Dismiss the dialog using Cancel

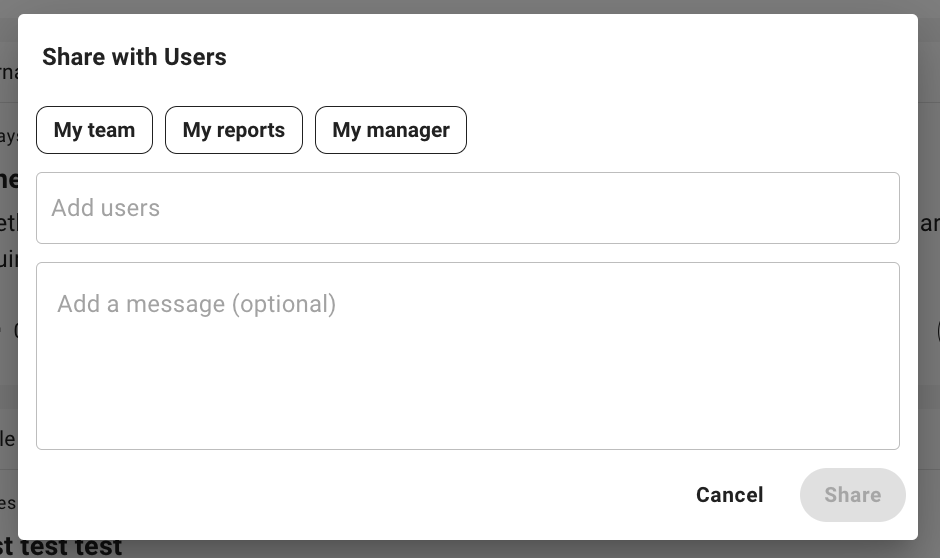coord(729,495)
